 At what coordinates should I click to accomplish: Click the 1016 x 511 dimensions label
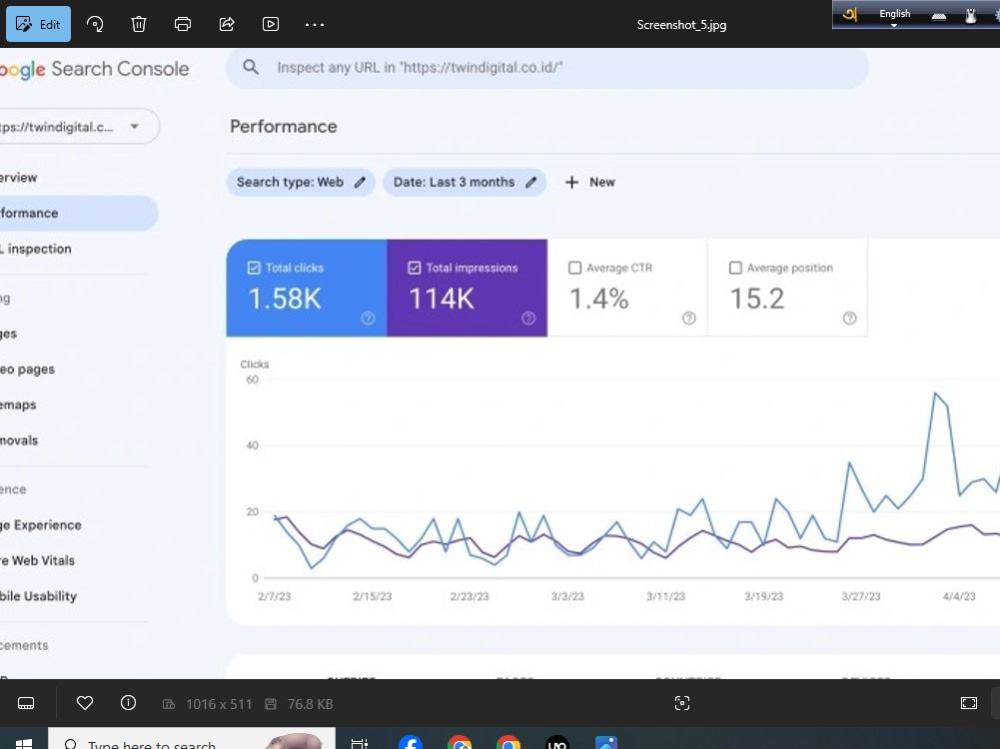219,704
